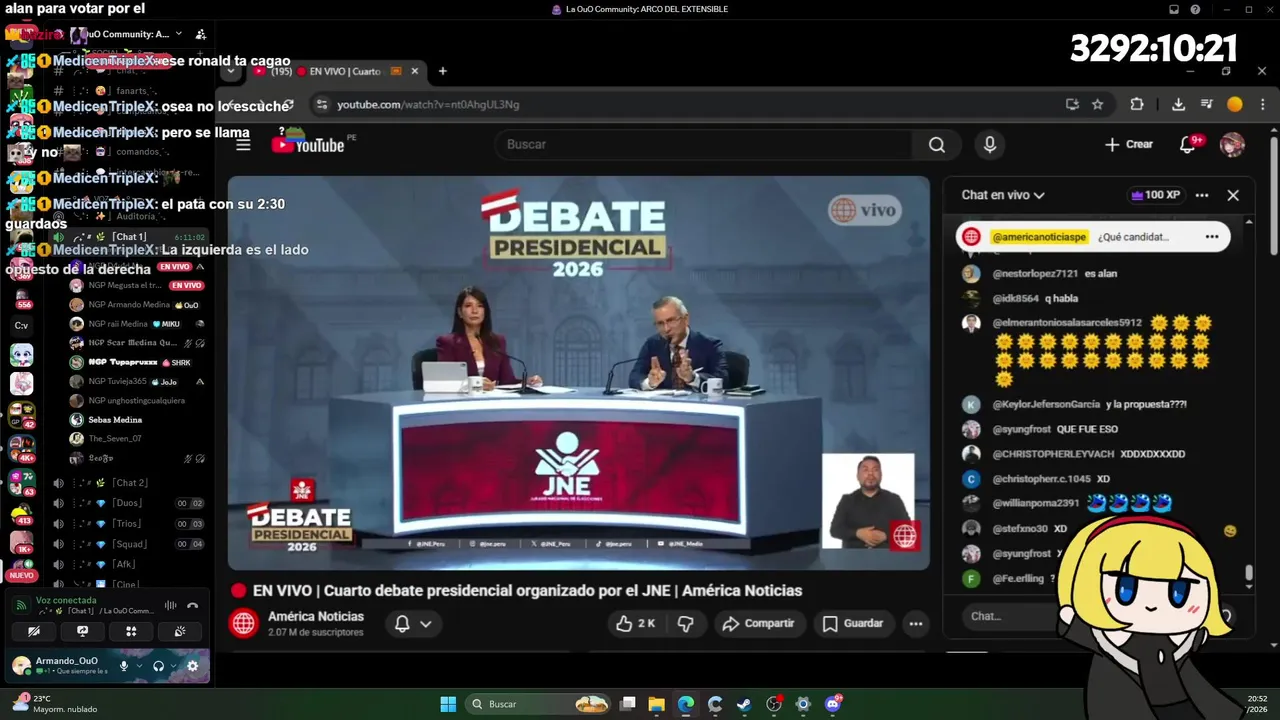Join the Squad voice channel
The image size is (1280, 720).
point(130,544)
